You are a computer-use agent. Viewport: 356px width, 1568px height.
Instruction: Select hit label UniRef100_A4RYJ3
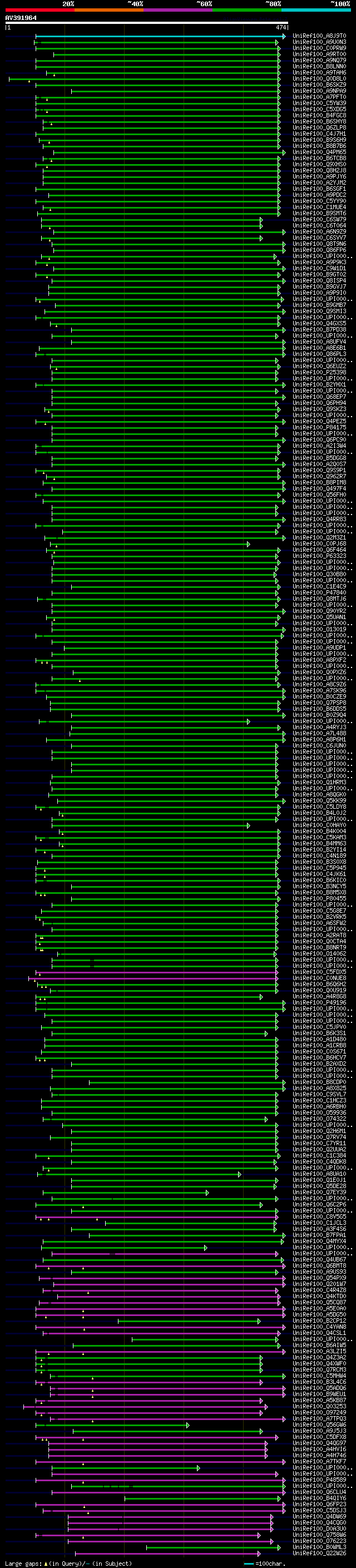click(319, 728)
